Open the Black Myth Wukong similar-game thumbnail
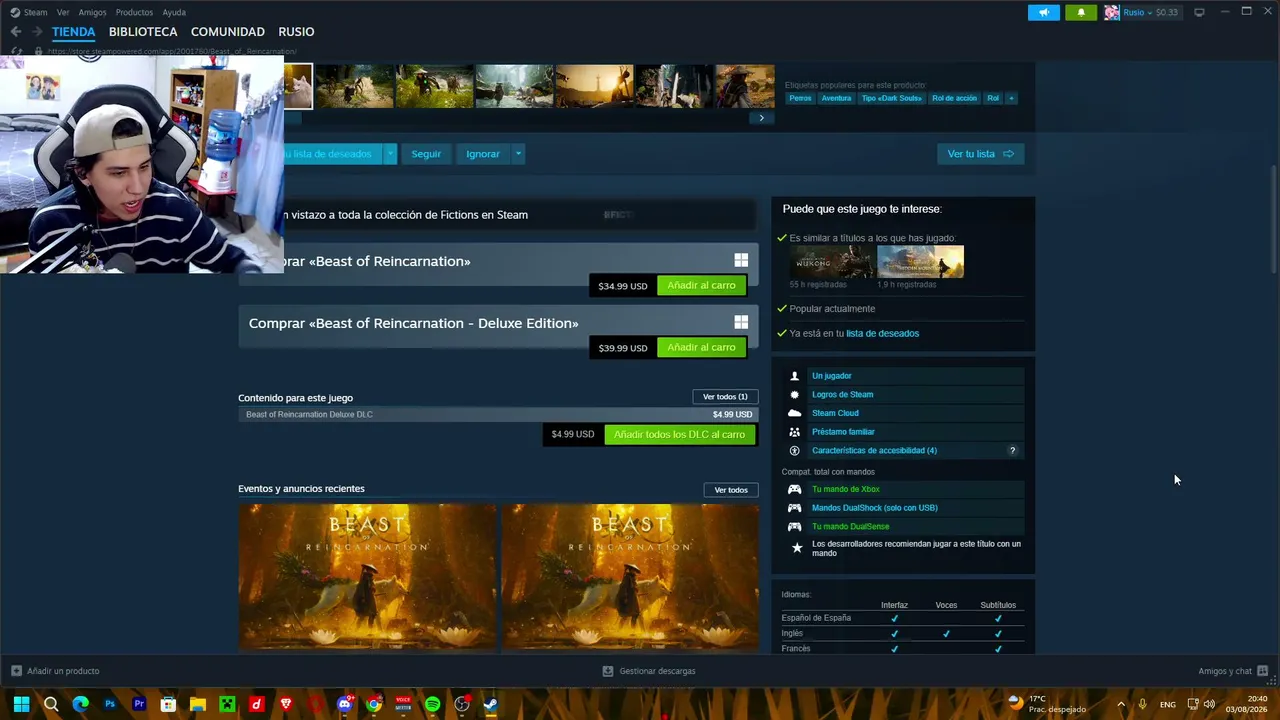Image resolution: width=1280 pixels, height=720 pixels. click(x=832, y=262)
